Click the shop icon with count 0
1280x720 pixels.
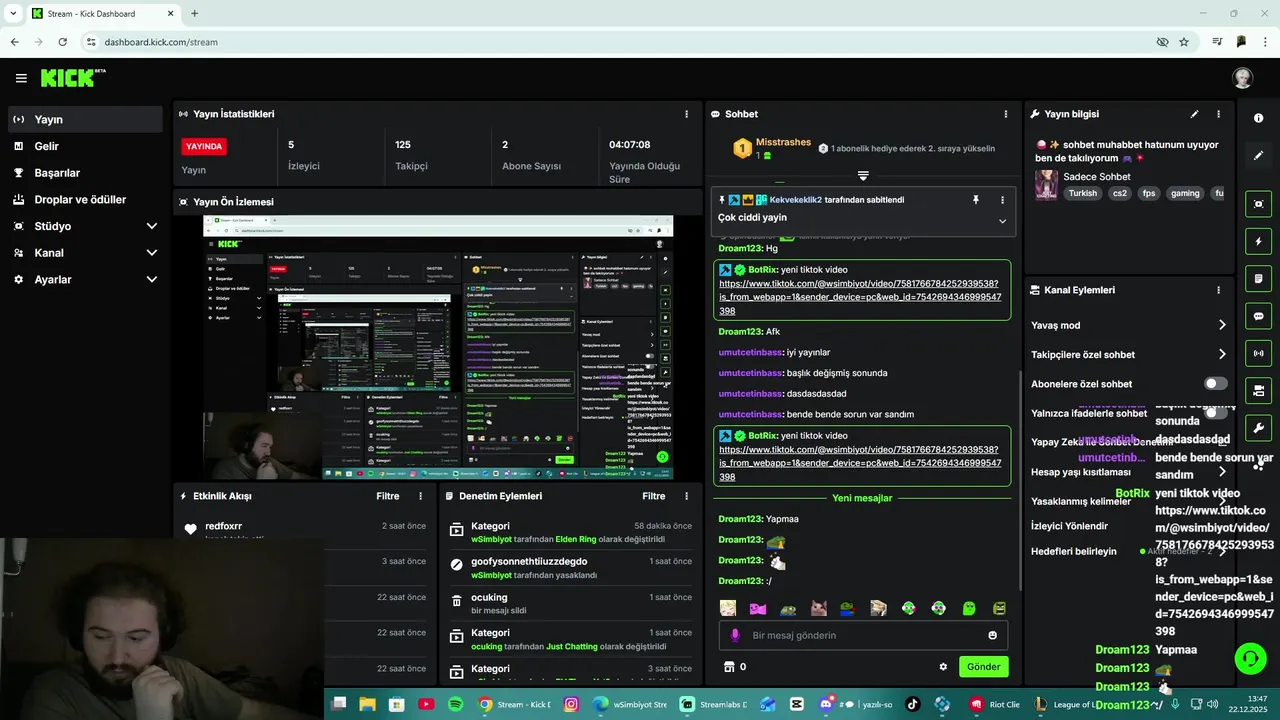(734, 667)
